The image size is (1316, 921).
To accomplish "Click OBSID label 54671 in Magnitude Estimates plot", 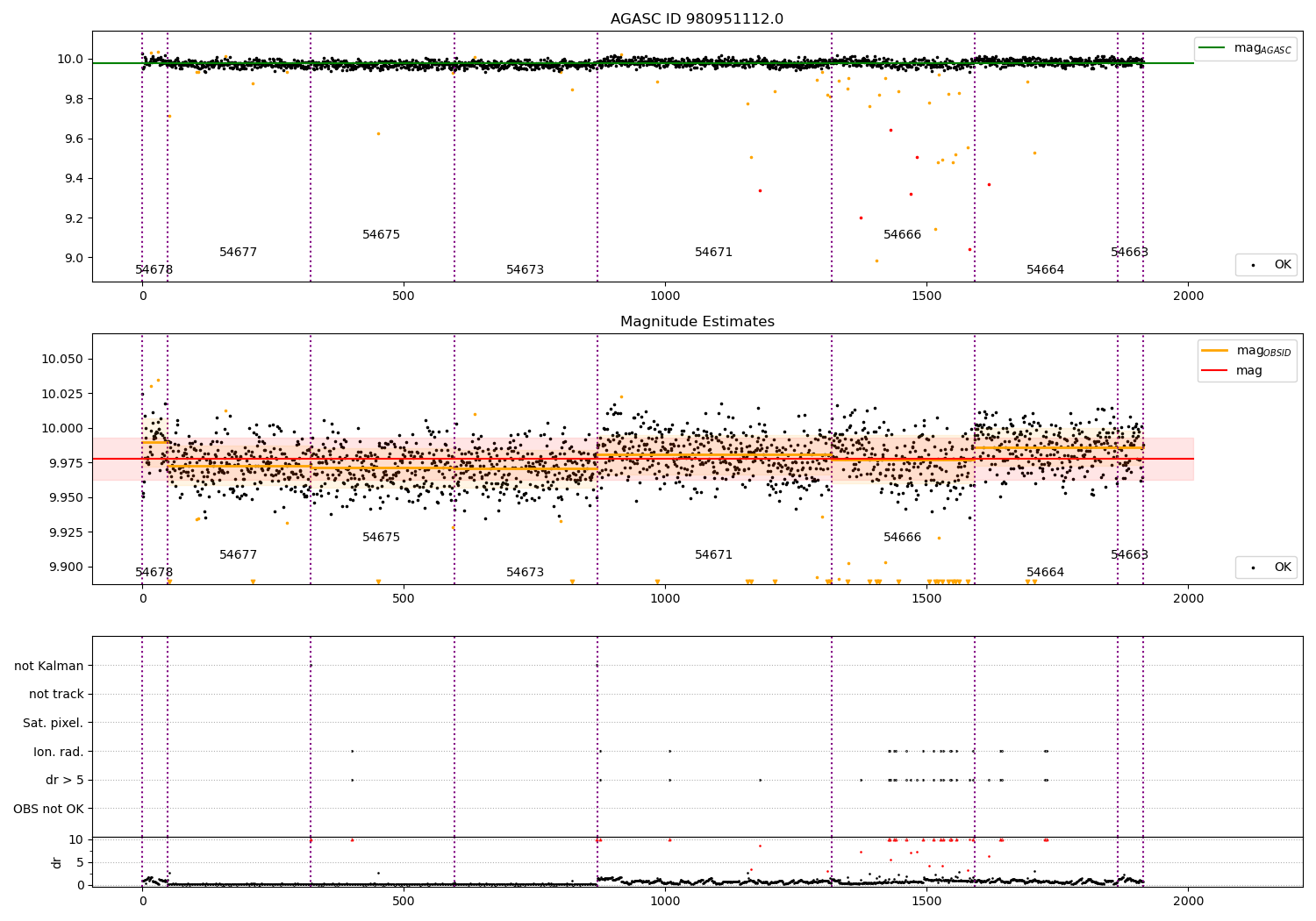I will [714, 555].
